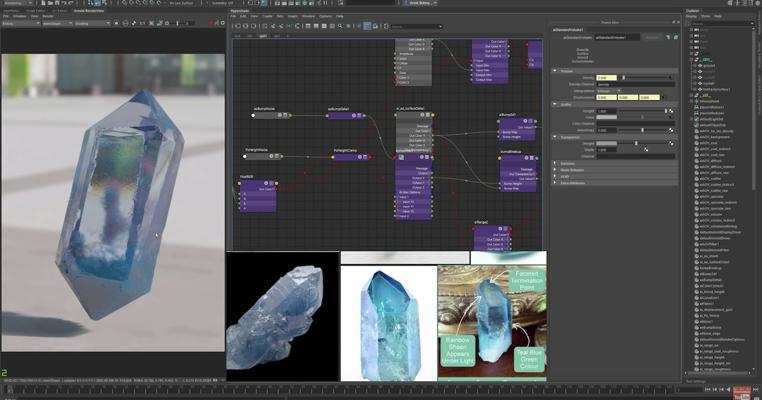This screenshot has height=400, width=762.
Task: Open the Shading mode dropdown in RenderView
Action: pyautogui.click(x=92, y=23)
